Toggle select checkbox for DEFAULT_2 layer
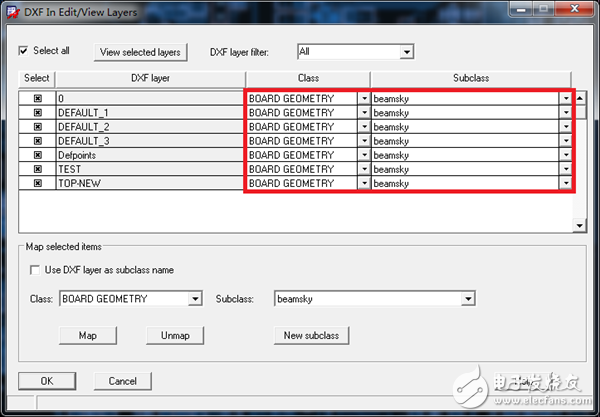 pos(38,127)
